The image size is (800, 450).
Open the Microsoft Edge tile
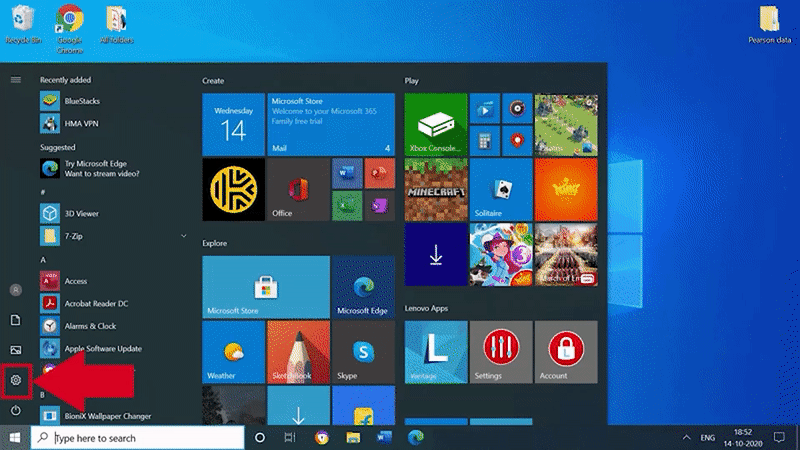tap(362, 287)
